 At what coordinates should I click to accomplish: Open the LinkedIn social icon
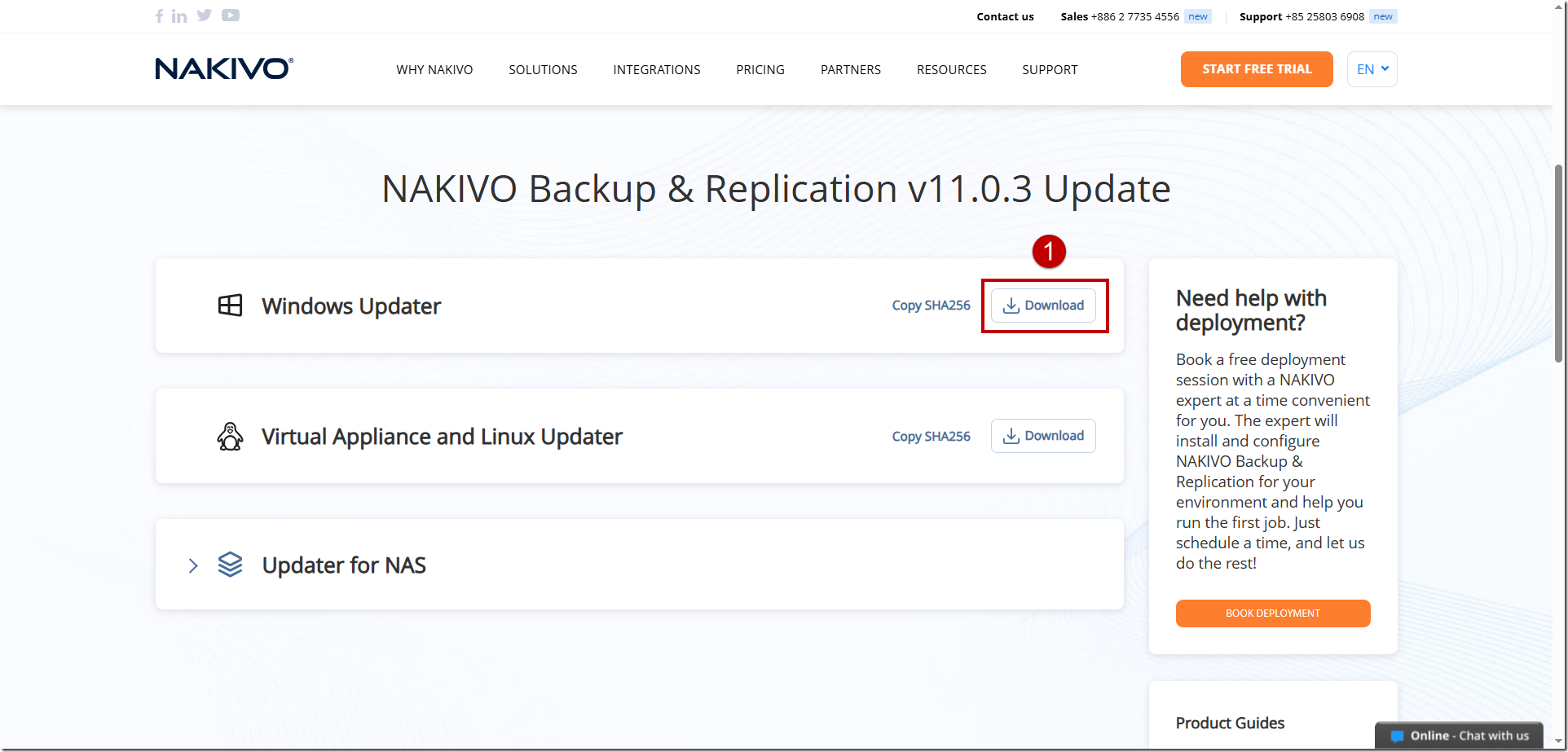click(x=179, y=16)
